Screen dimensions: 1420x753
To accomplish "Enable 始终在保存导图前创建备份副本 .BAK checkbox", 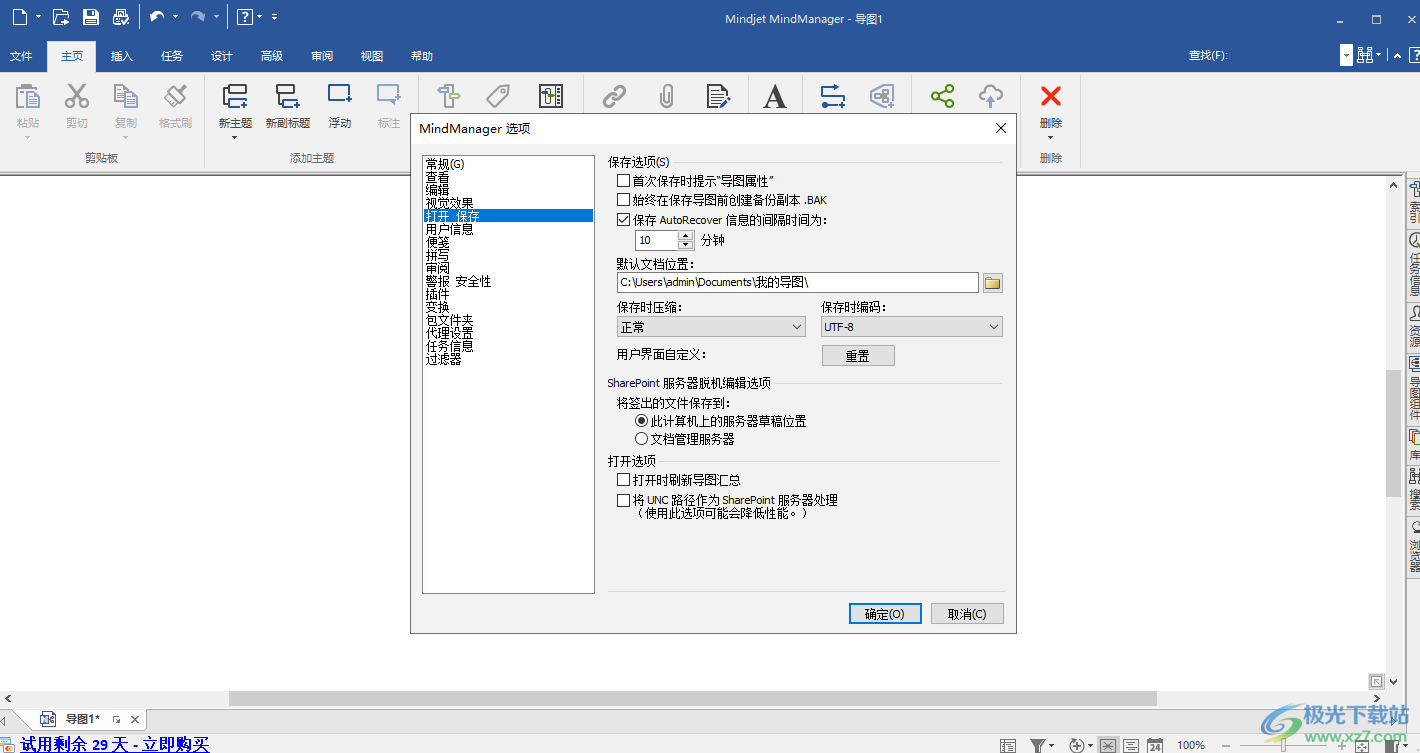I will point(624,200).
